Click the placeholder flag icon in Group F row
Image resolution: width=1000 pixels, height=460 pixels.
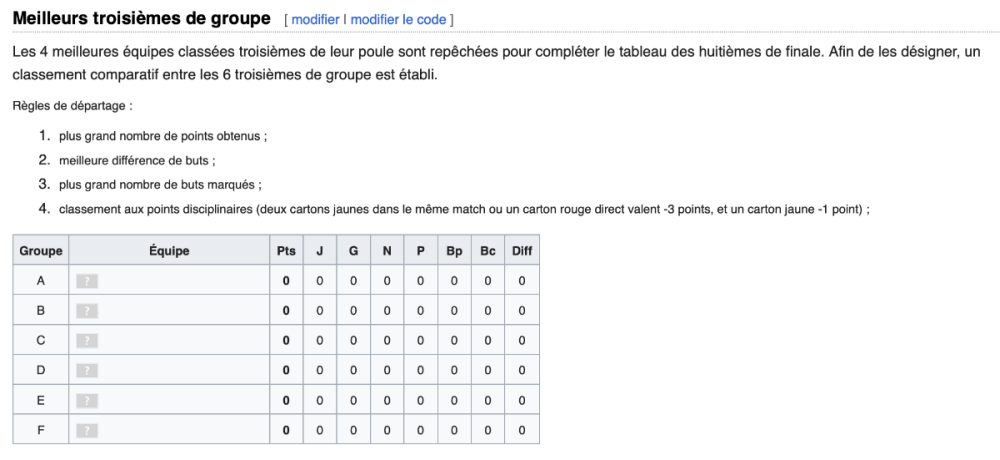tap(87, 430)
